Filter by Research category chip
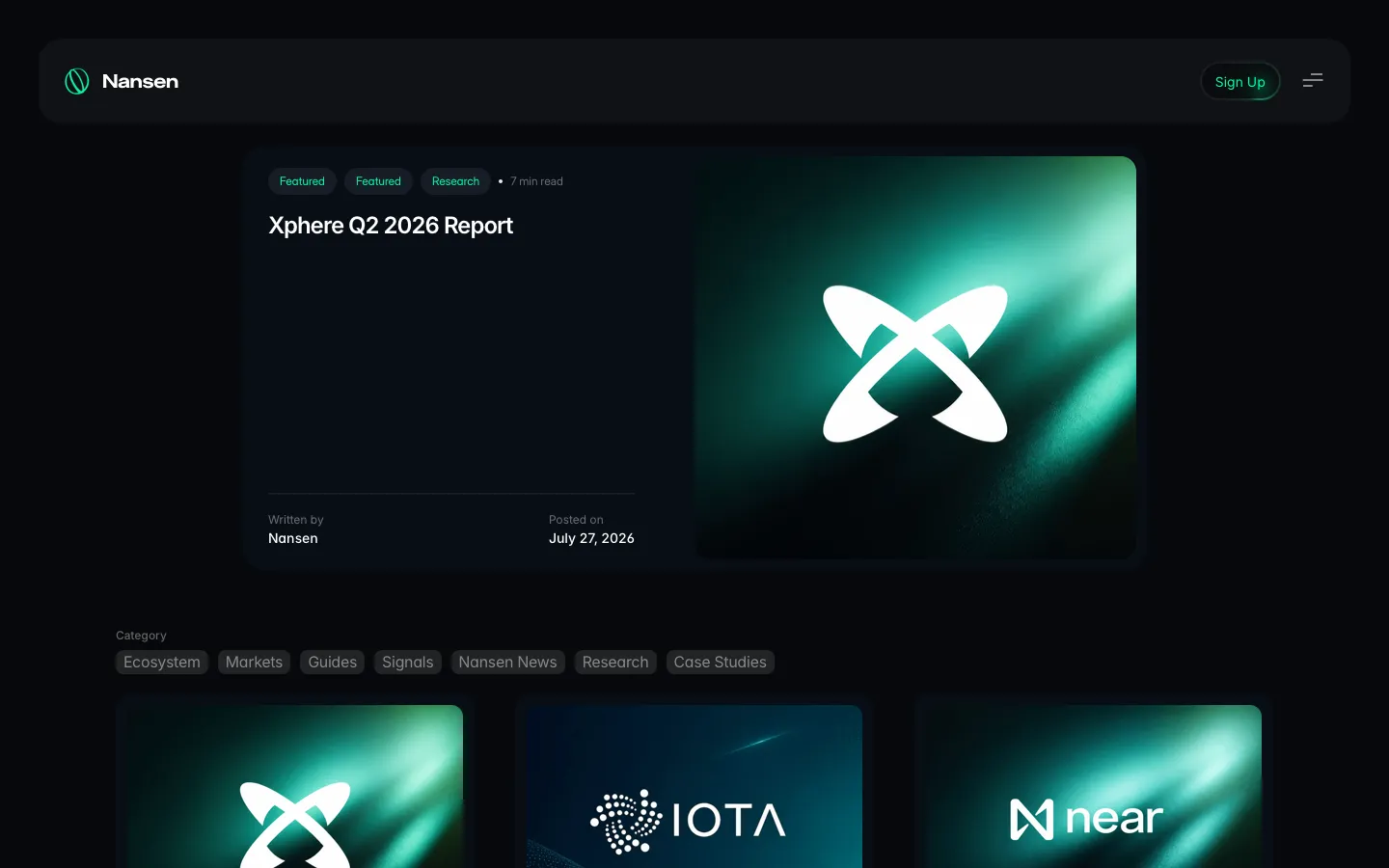Viewport: 1389px width, 868px height. point(615,662)
